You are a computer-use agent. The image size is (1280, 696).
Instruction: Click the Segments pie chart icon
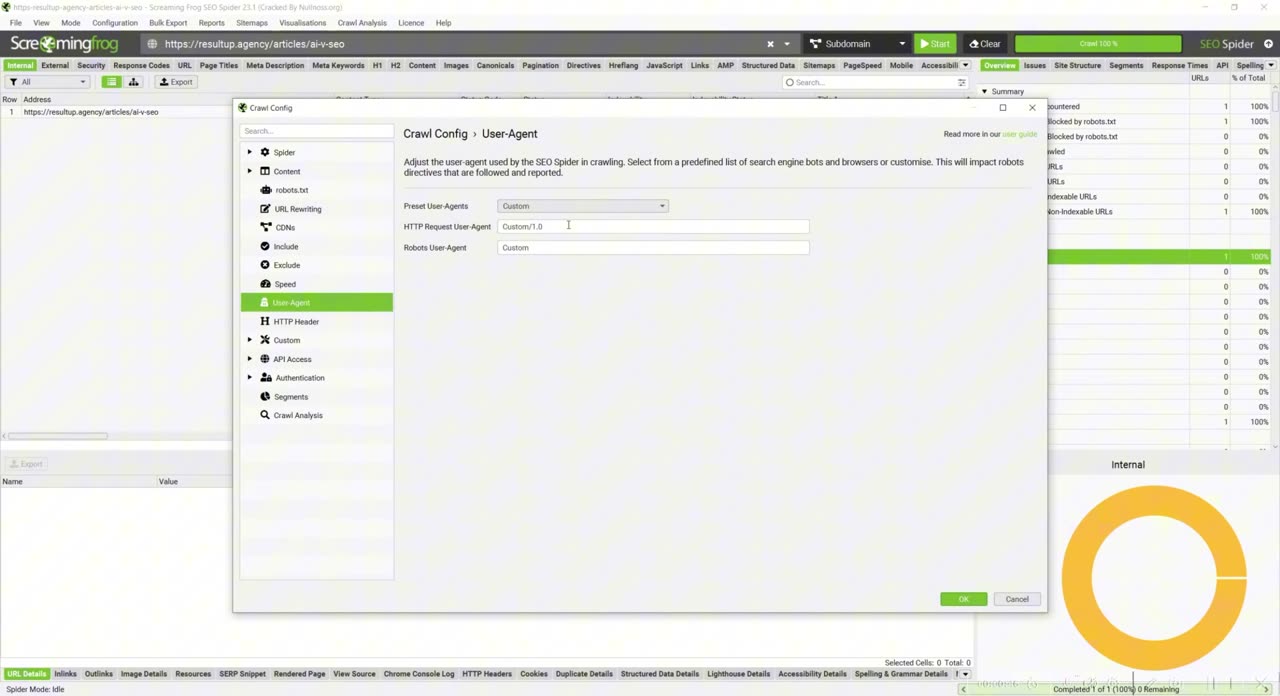265,397
